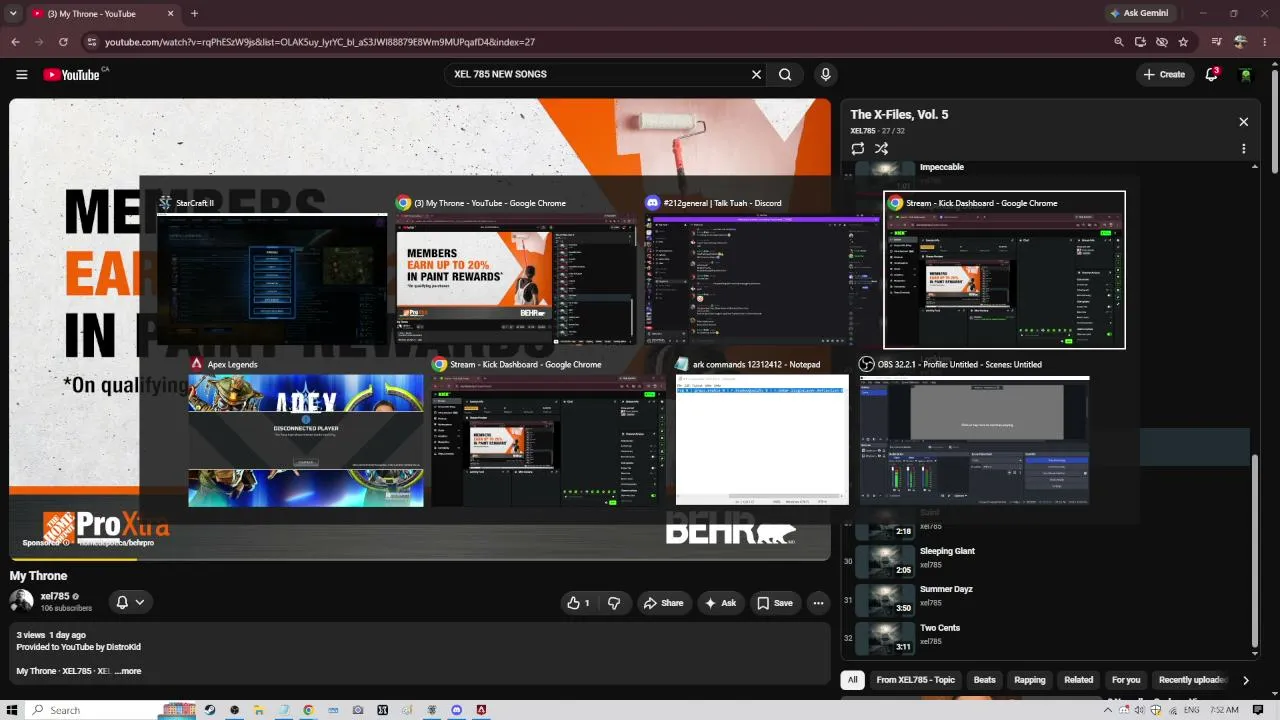
Task: Expand the description with ...more
Action: pyautogui.click(x=128, y=671)
